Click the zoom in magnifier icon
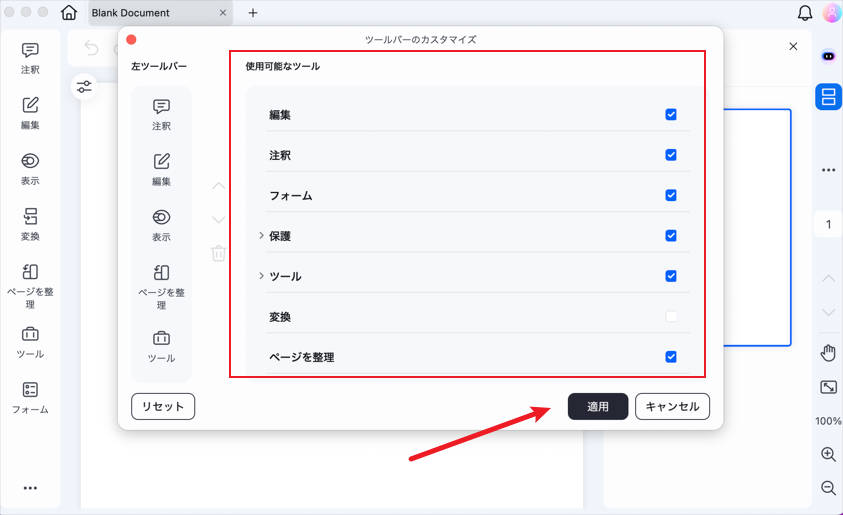The image size is (843, 515). point(828,454)
